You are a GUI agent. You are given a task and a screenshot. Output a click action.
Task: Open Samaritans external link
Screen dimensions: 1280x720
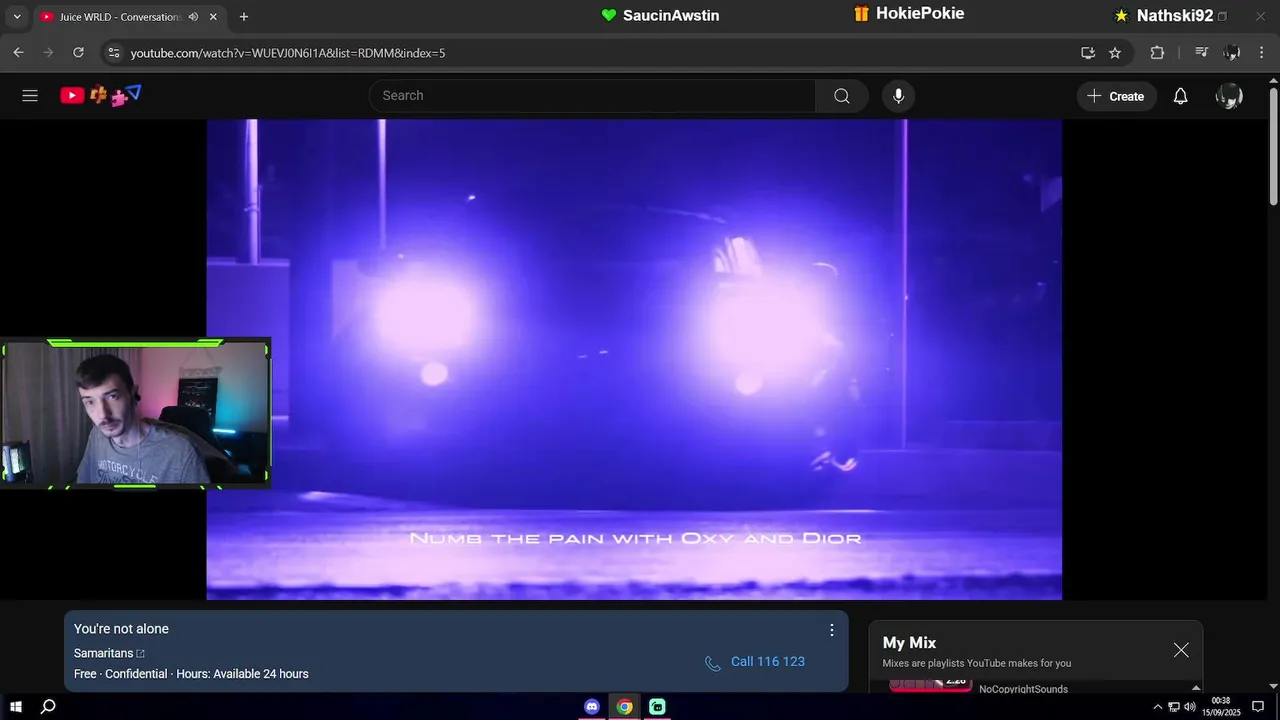click(x=109, y=654)
